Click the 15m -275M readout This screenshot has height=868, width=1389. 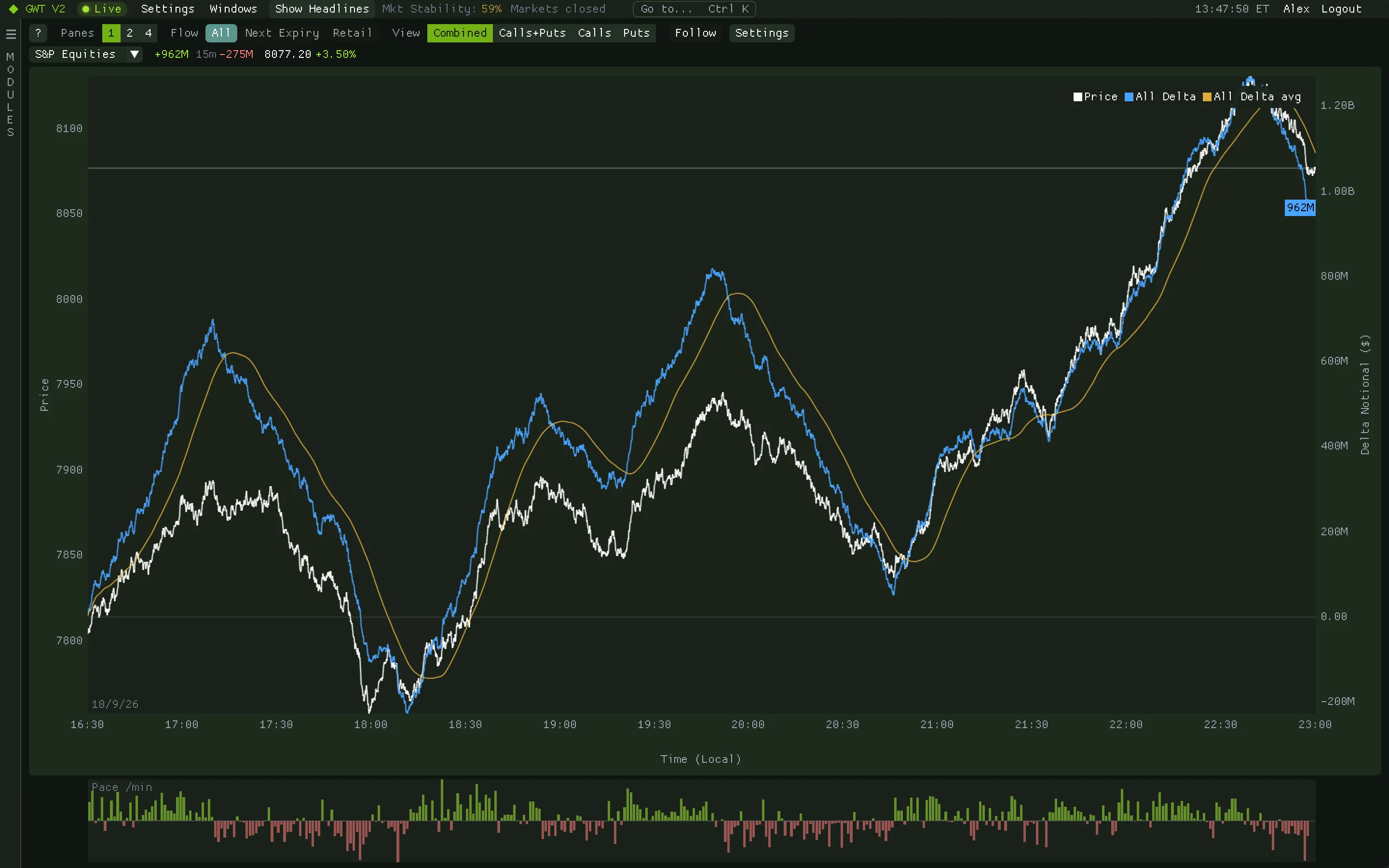224,54
